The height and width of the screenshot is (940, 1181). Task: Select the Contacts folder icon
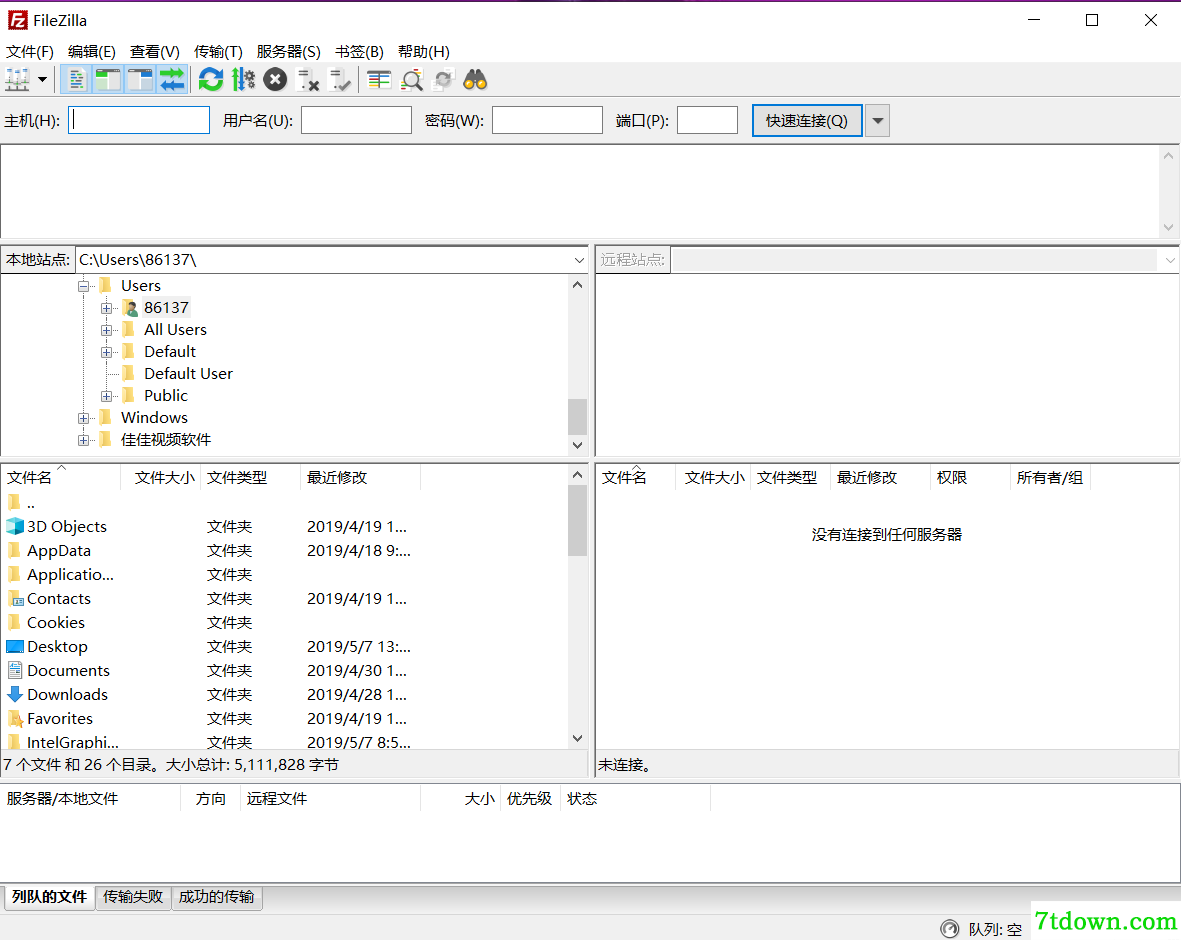(x=15, y=598)
